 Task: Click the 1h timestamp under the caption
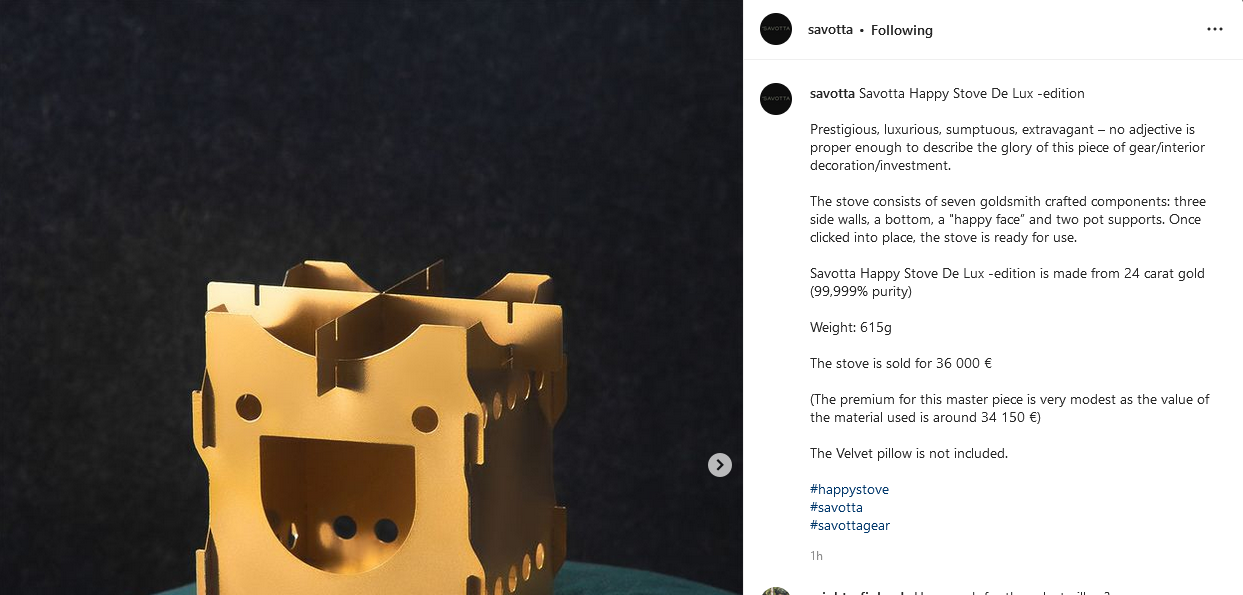point(816,555)
